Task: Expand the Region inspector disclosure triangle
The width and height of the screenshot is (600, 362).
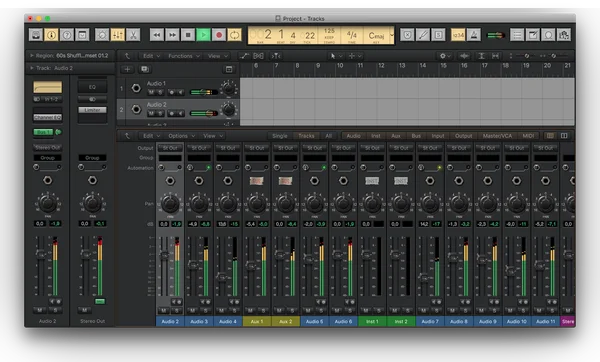Action: pos(32,56)
